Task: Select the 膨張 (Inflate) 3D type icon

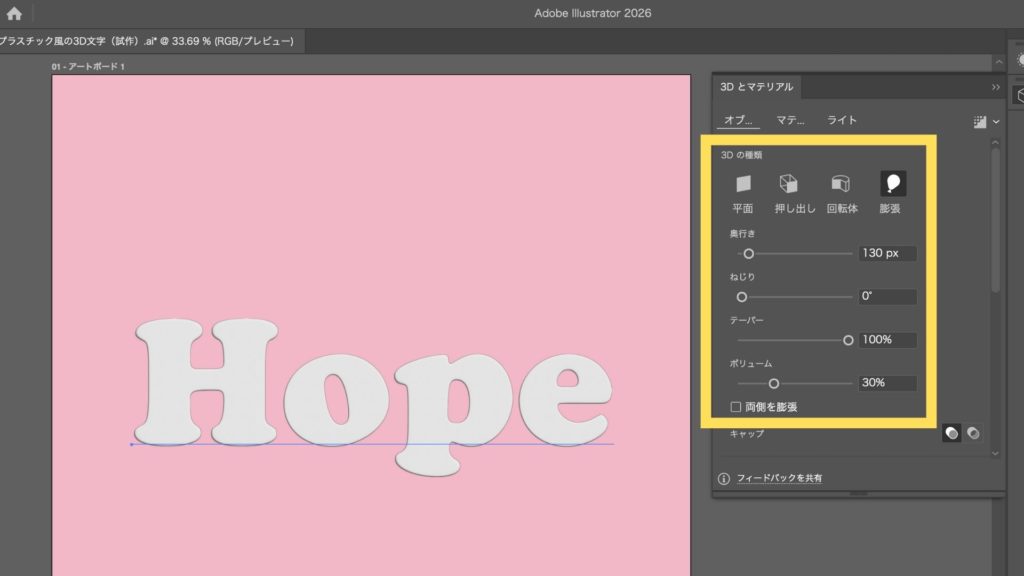Action: pos(892,183)
